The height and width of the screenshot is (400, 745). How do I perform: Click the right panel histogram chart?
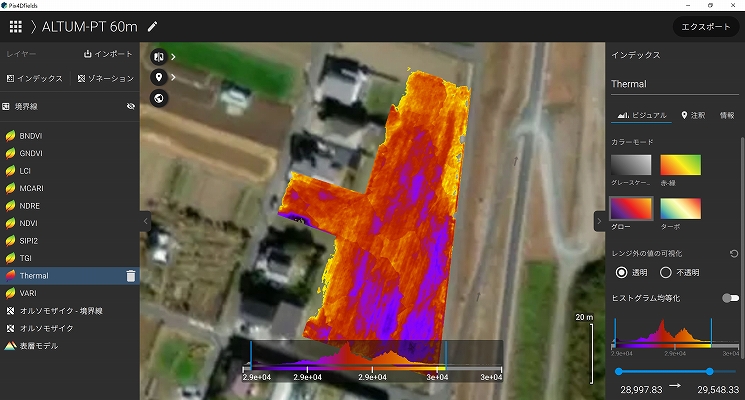pos(675,336)
